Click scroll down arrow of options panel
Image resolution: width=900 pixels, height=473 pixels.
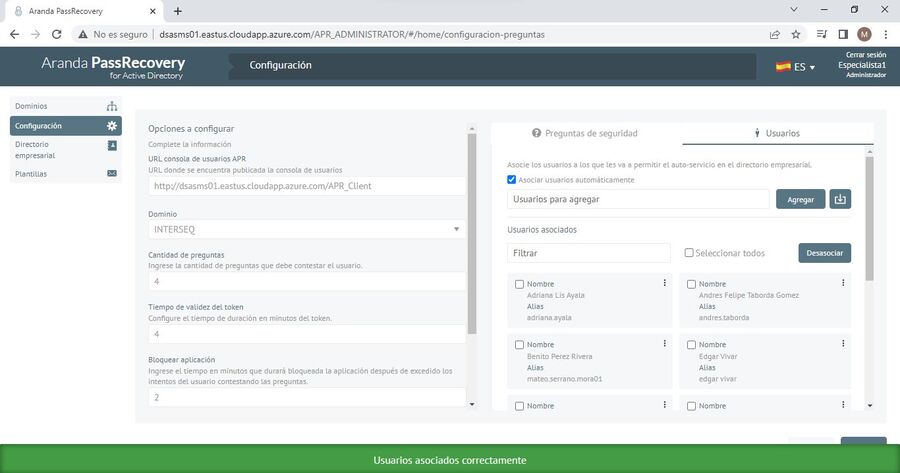(x=472, y=404)
